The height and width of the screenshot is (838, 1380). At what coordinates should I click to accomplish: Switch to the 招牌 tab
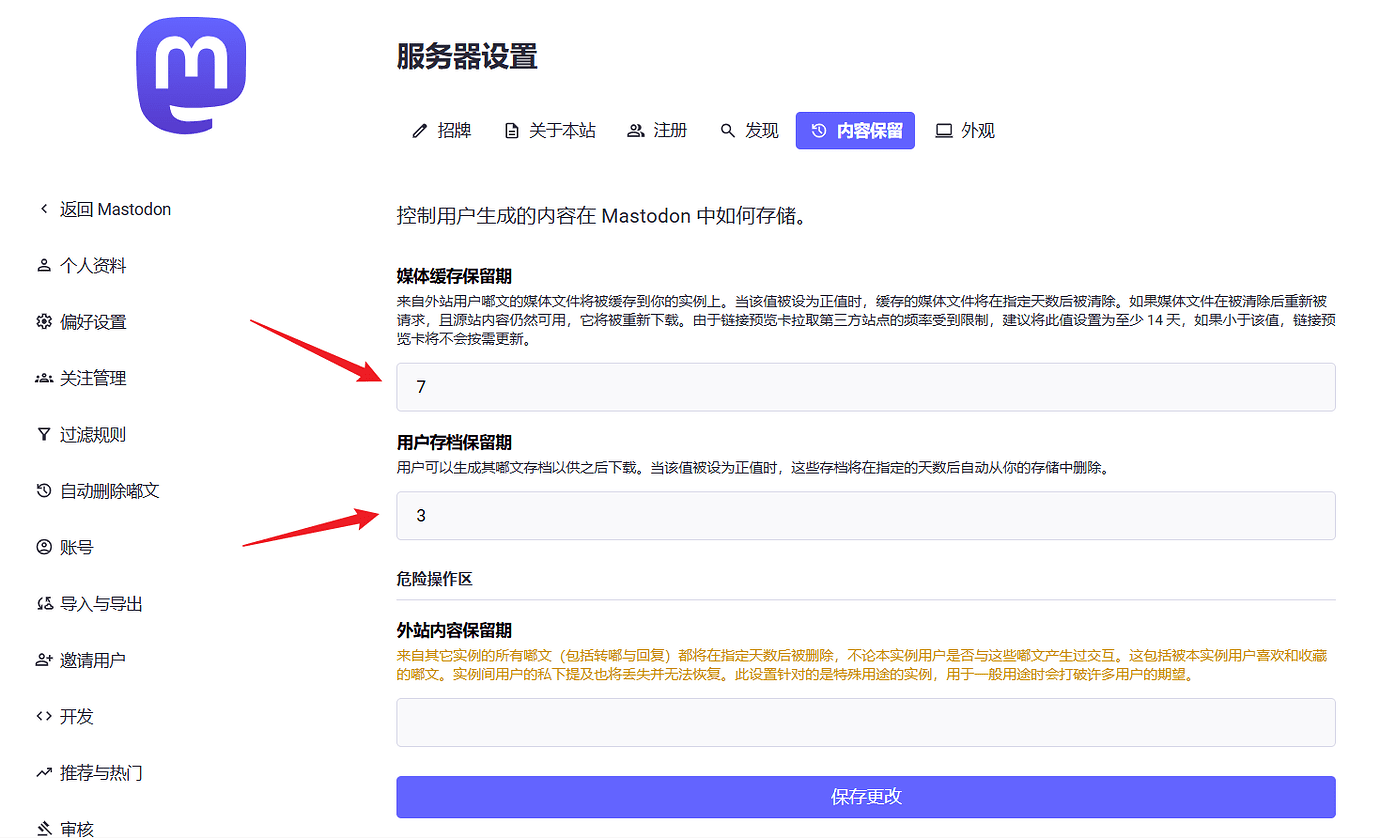pos(443,130)
